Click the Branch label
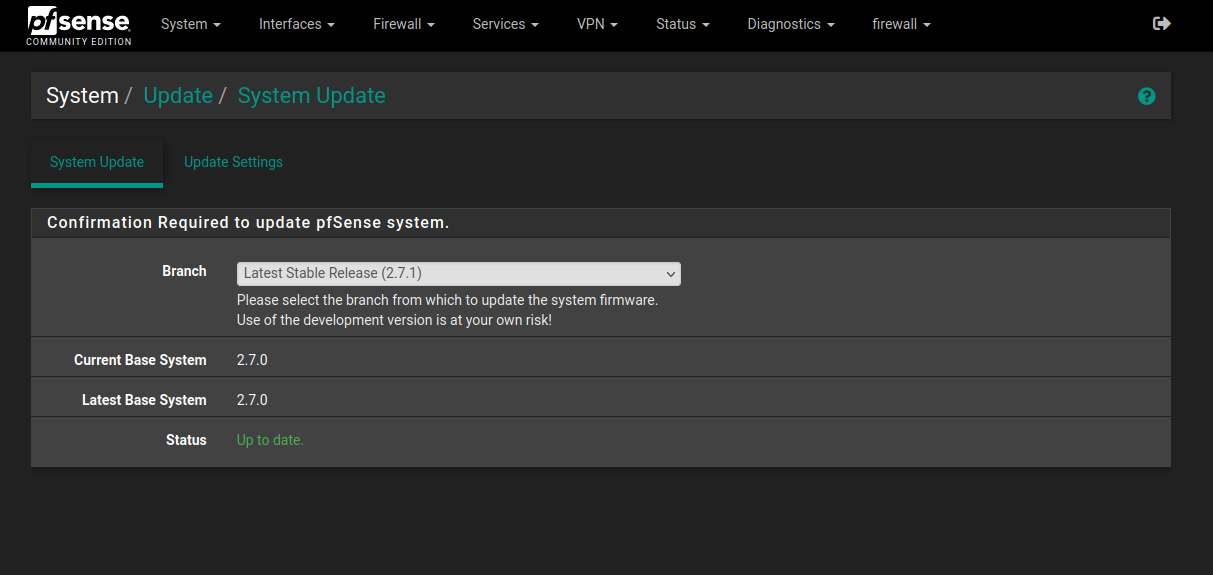The image size is (1213, 575). tap(184, 271)
